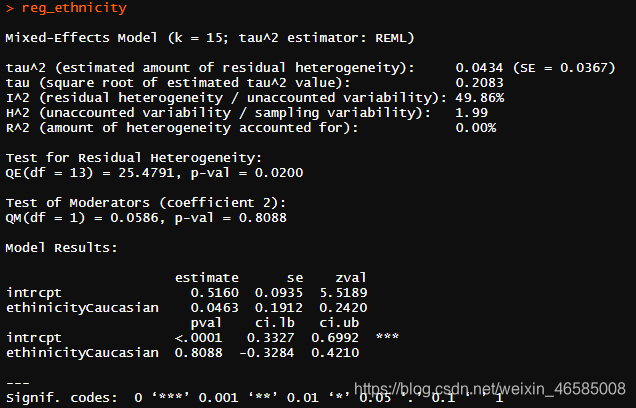Click the blog.csdn.net watermark link
Image resolution: width=636 pixels, height=408 pixels.
point(490,389)
